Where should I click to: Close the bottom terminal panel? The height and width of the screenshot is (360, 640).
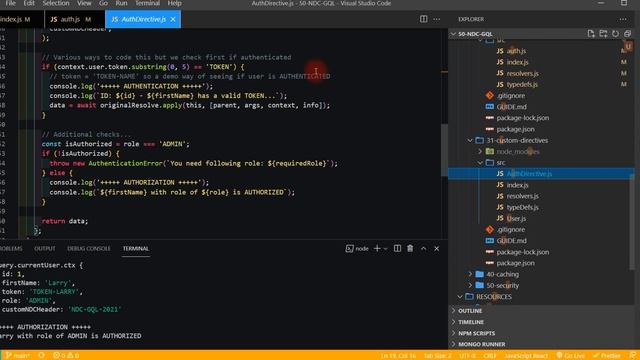point(437,248)
